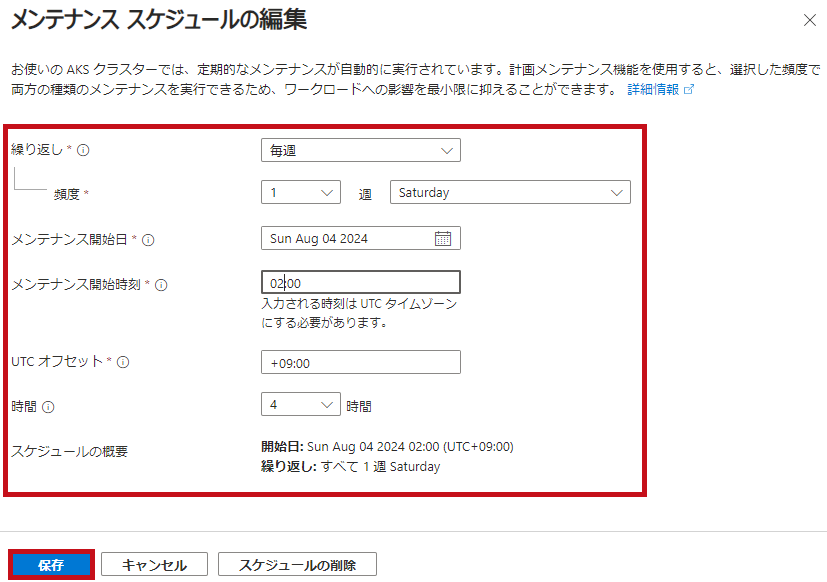The image size is (827, 582).
Task: Click info icon next to 繰り返し label
Action: pyautogui.click(x=84, y=151)
